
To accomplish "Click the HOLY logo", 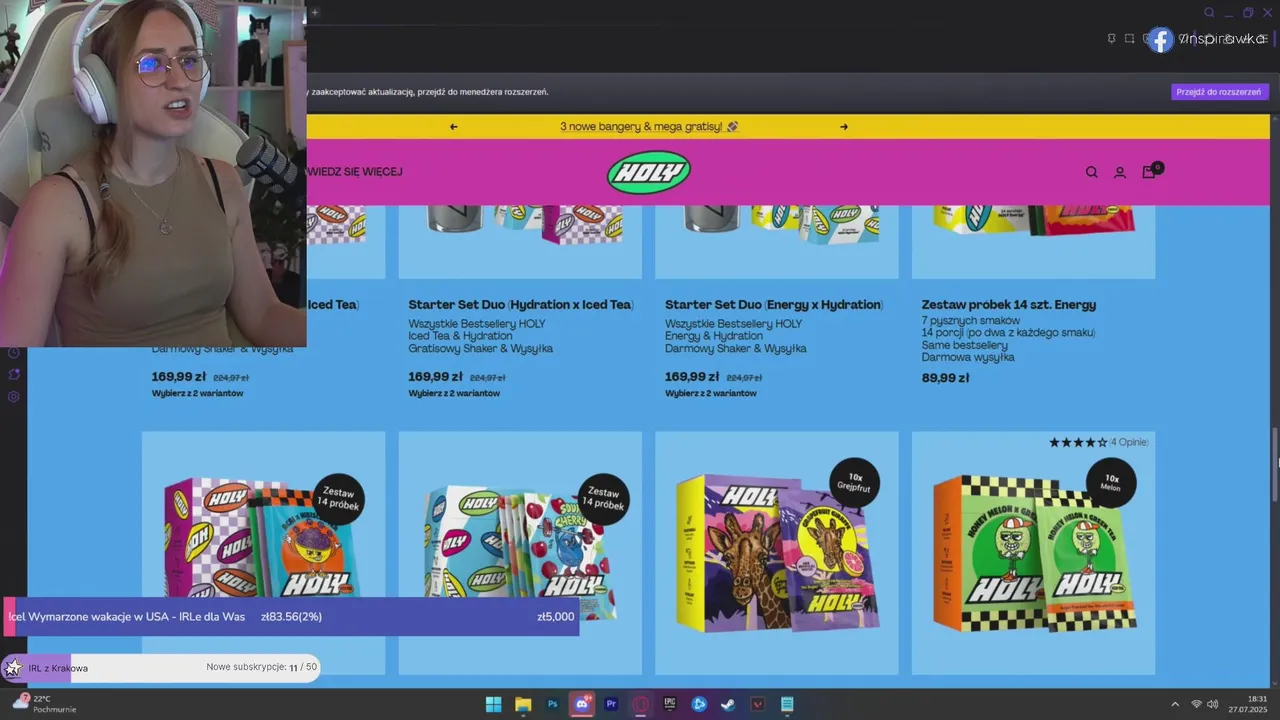I will [649, 172].
